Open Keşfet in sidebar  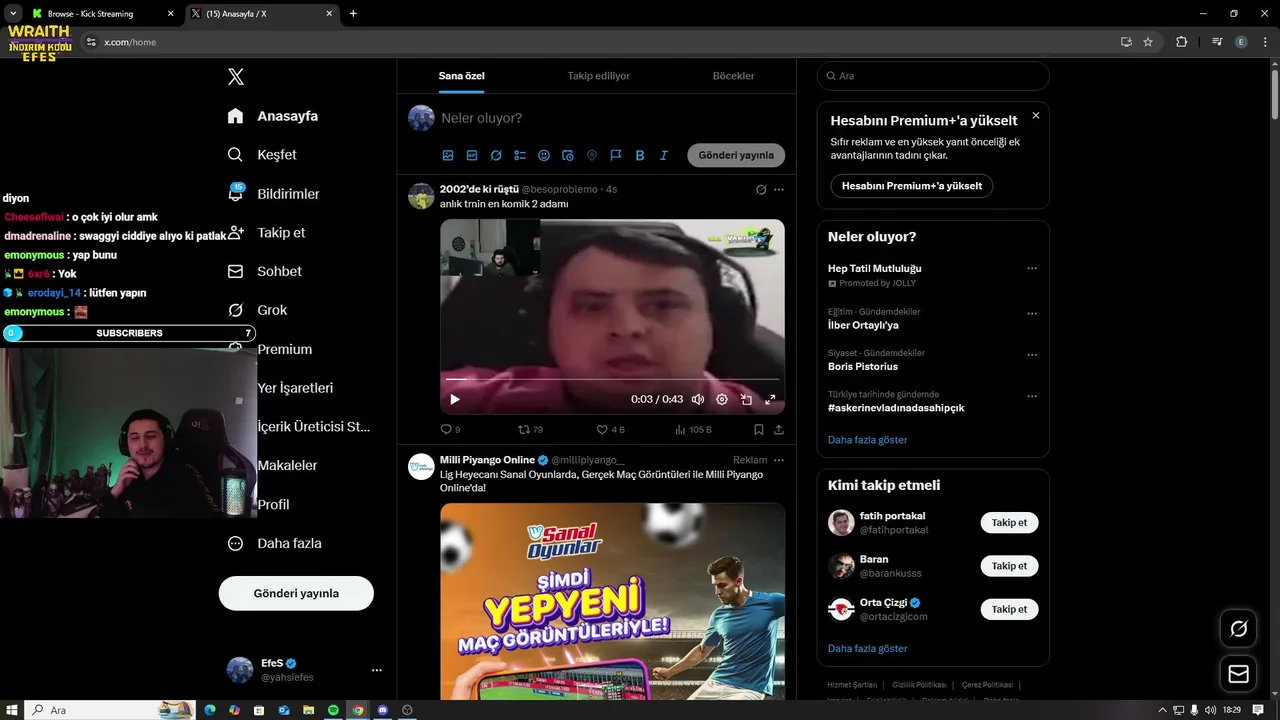[x=263, y=155]
